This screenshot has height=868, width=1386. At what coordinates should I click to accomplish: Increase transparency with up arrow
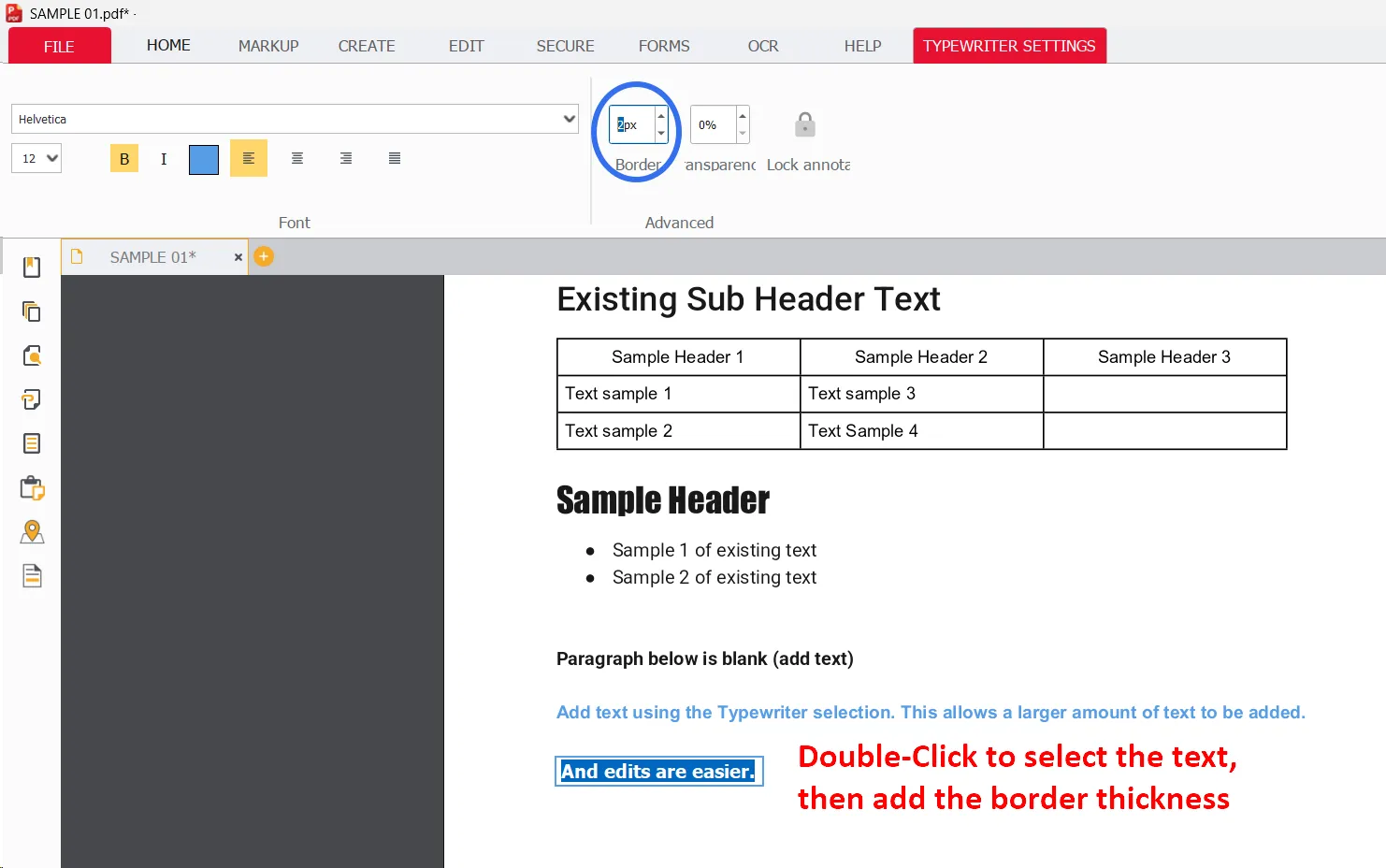tap(743, 116)
